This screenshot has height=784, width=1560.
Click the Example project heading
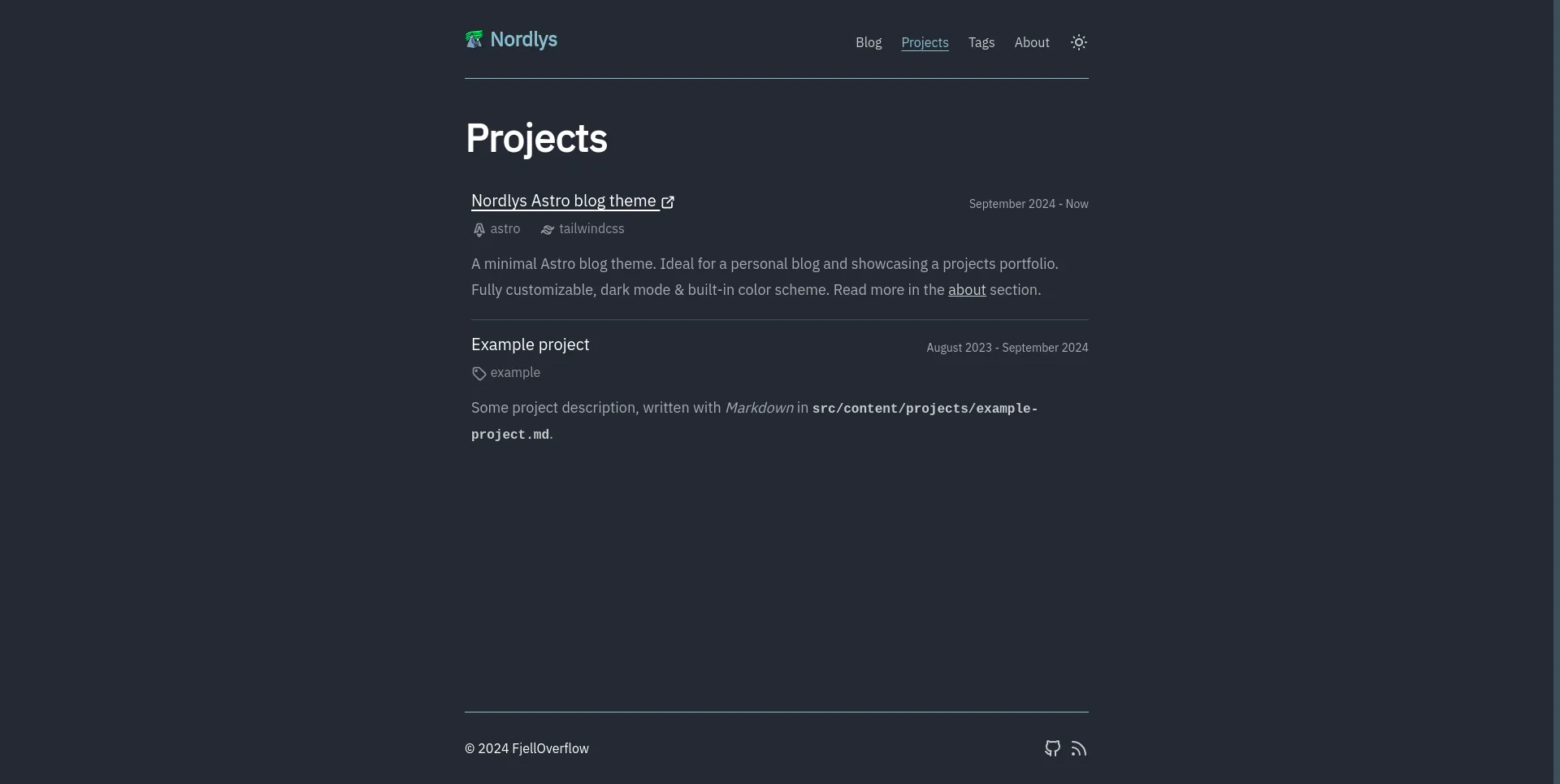point(530,344)
